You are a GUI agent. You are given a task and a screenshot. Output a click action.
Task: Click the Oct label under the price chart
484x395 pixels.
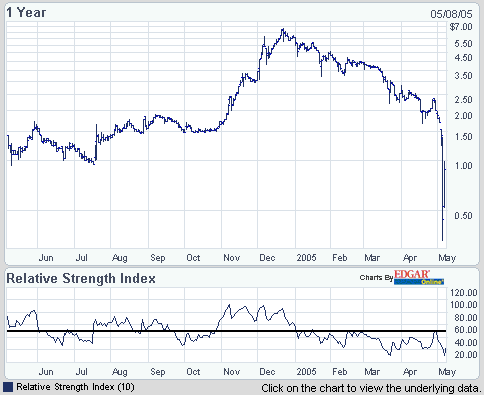pyautogui.click(x=193, y=258)
